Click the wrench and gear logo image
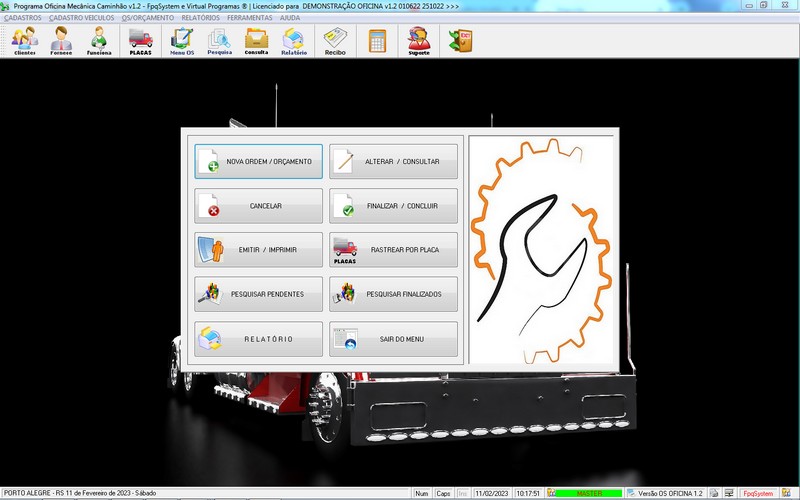800x500 pixels. tap(541, 250)
